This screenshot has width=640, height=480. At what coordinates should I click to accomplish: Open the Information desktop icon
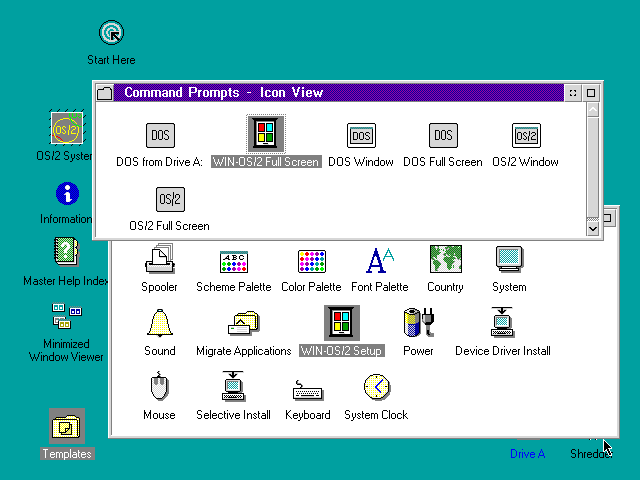point(67,193)
